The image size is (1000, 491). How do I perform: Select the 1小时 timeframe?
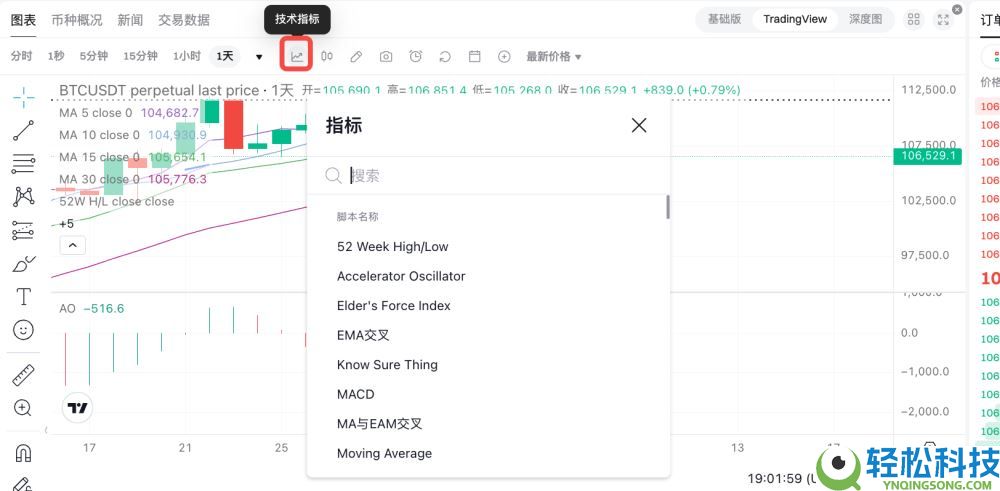186,56
